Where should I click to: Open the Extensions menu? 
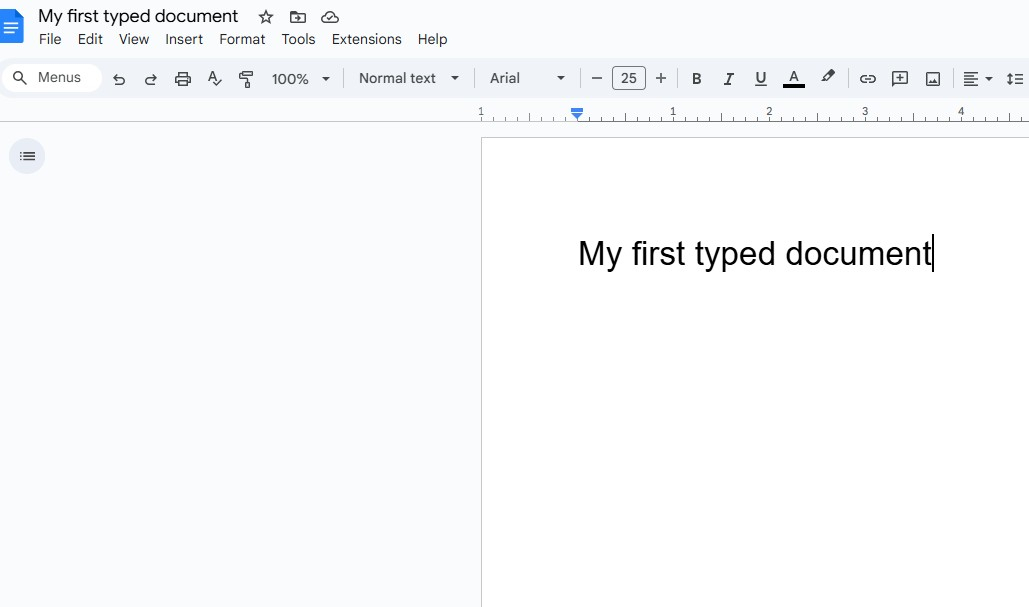(366, 39)
